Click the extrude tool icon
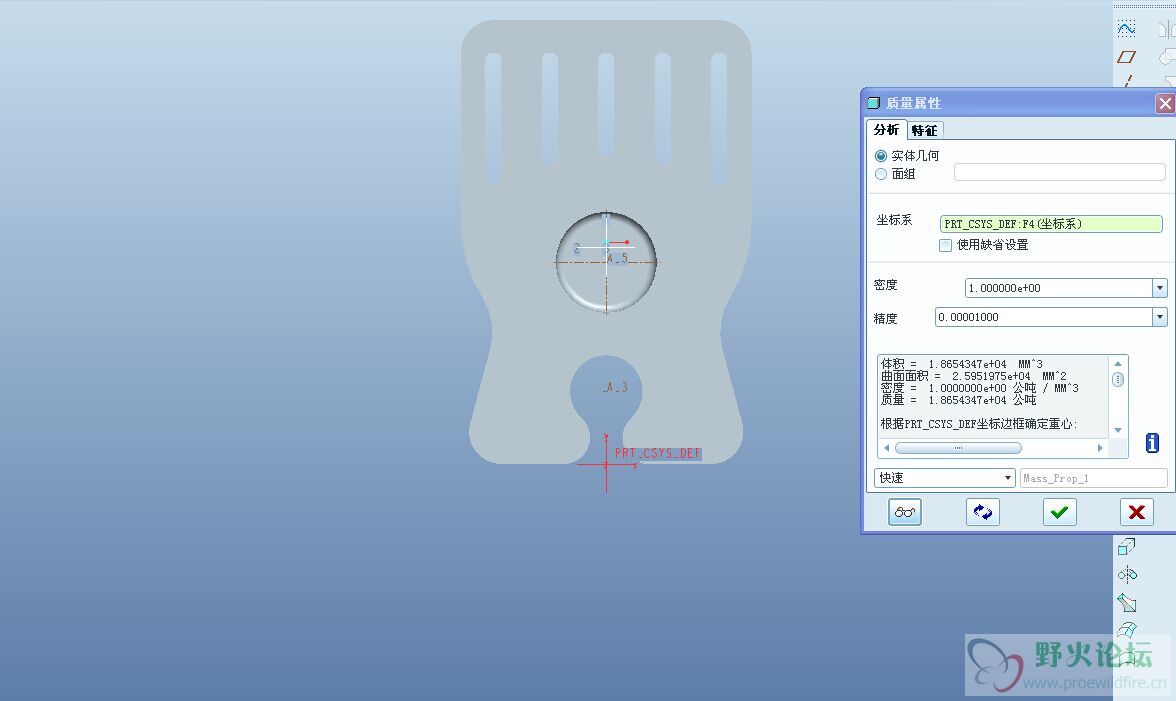This screenshot has height=701, width=1176. click(1126, 547)
